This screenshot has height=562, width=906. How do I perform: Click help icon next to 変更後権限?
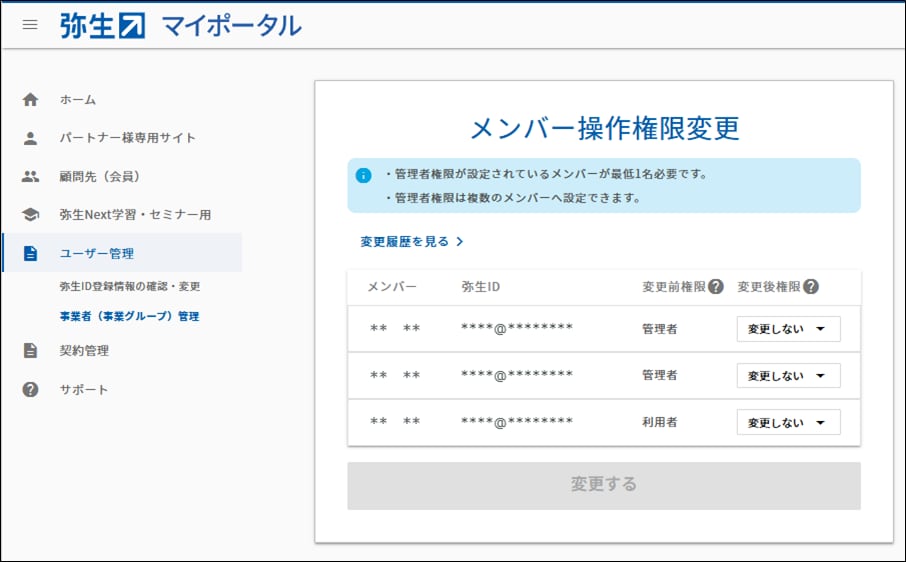811,287
